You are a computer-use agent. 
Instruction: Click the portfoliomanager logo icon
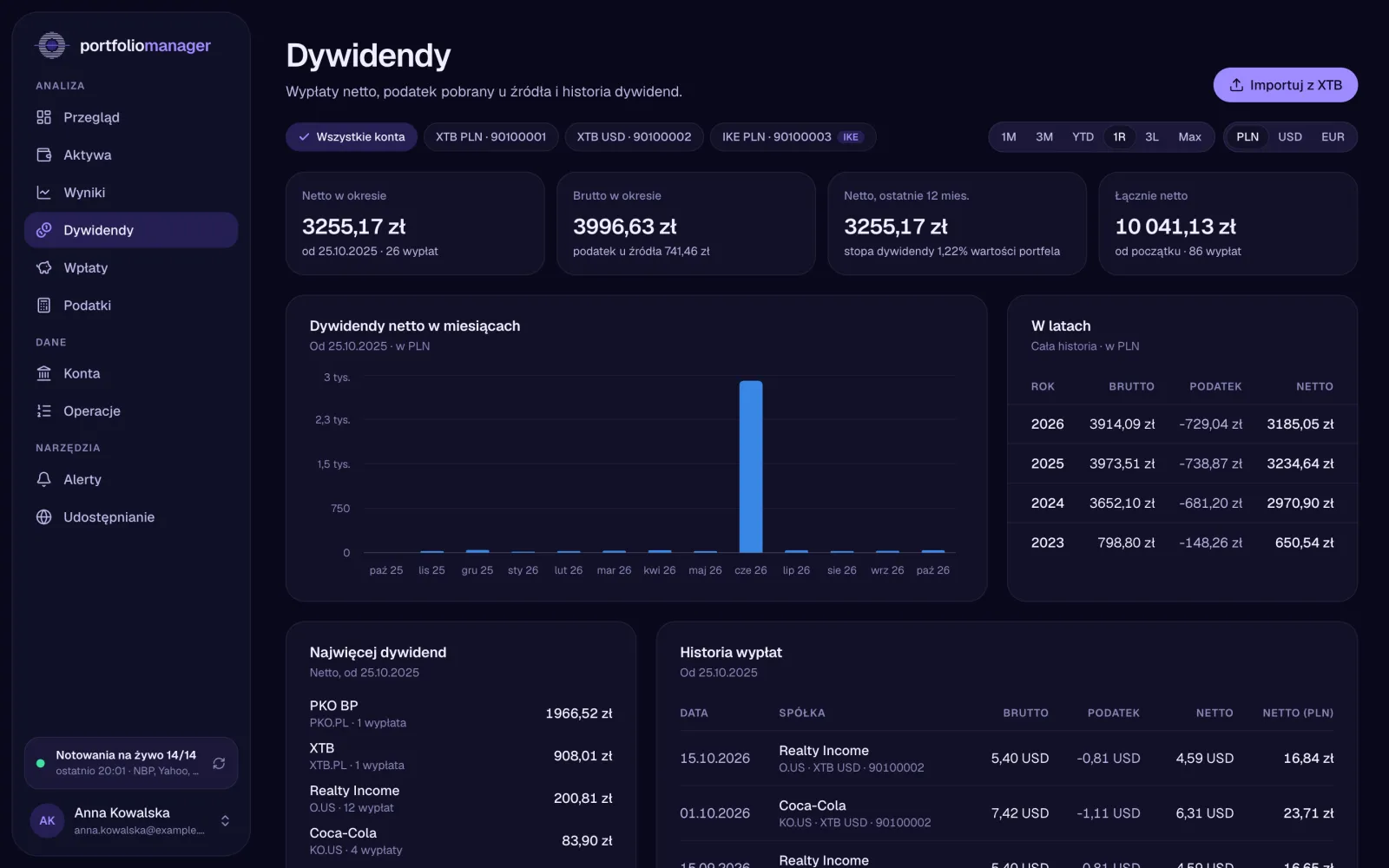(52, 45)
